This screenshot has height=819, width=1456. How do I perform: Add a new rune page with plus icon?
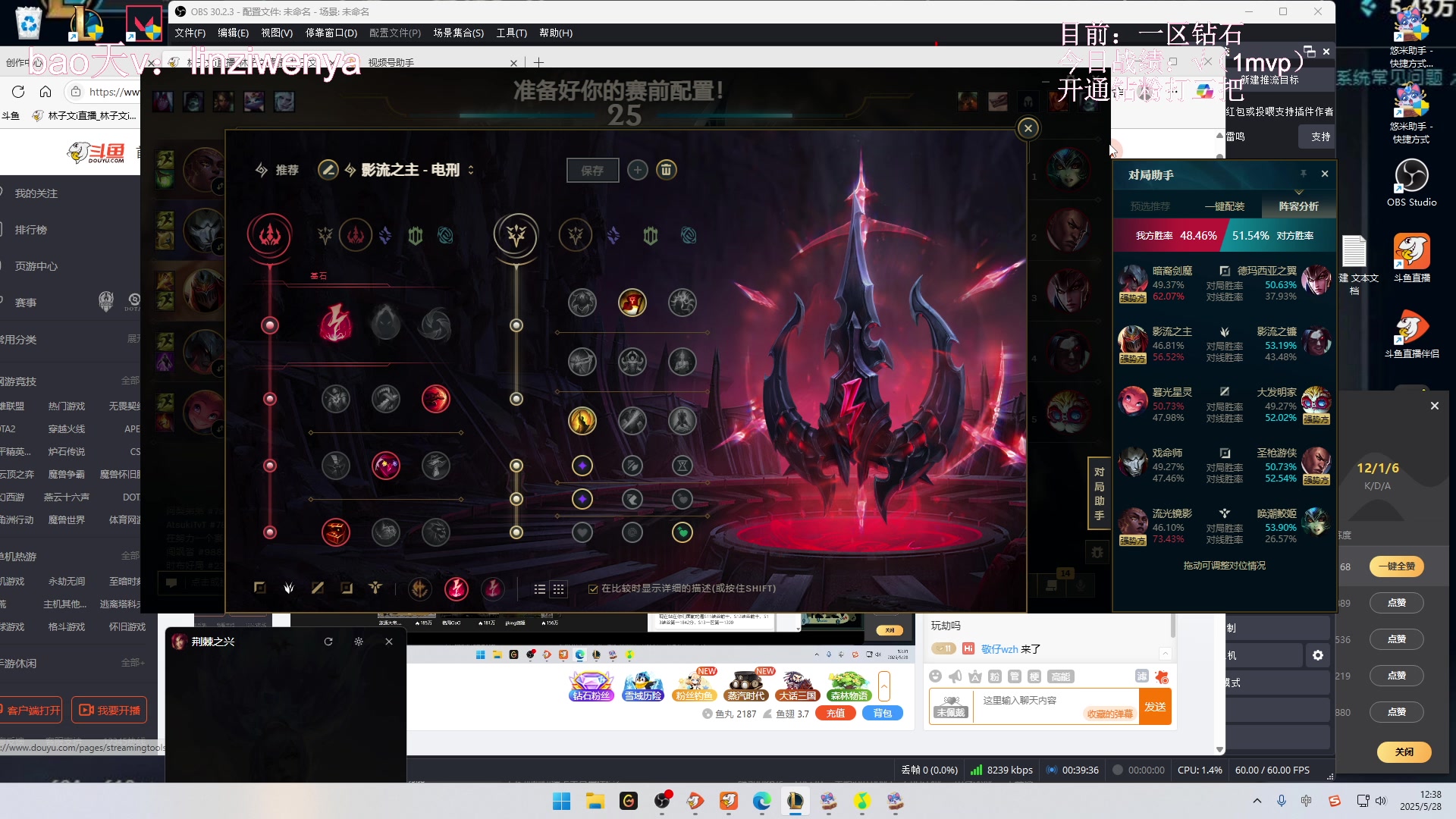[638, 170]
